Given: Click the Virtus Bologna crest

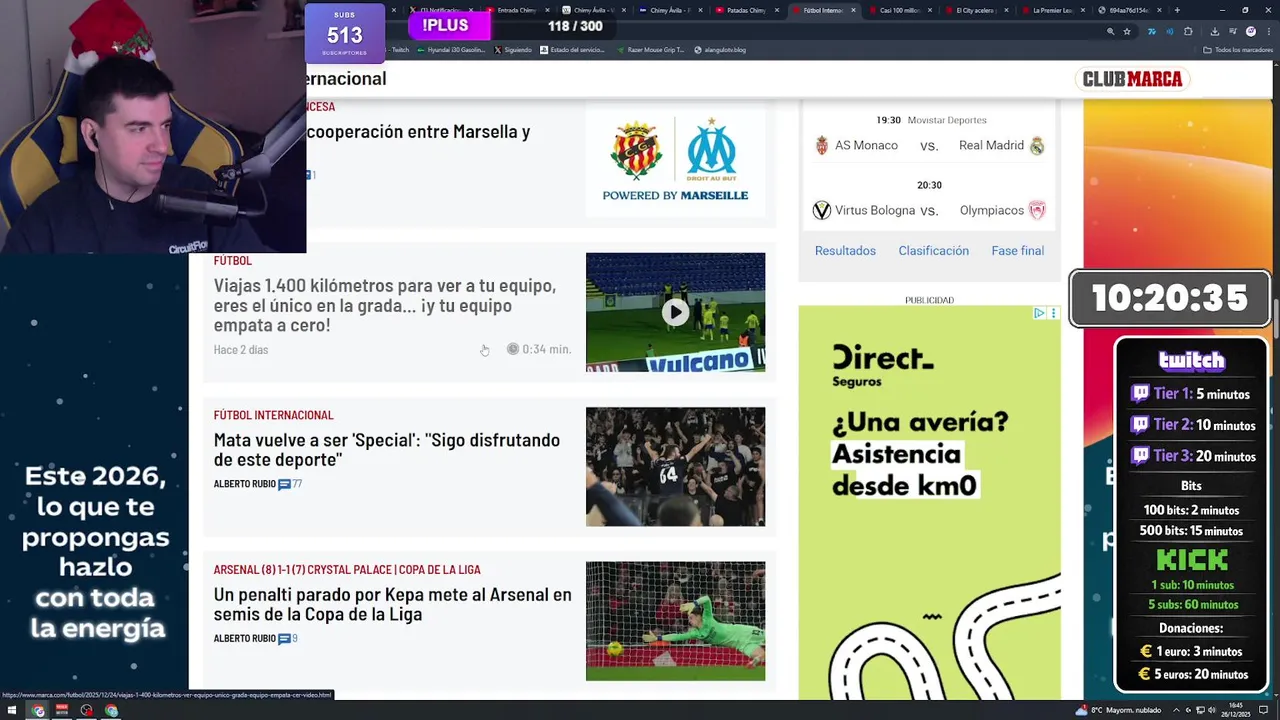Looking at the screenshot, I should pyautogui.click(x=822, y=210).
